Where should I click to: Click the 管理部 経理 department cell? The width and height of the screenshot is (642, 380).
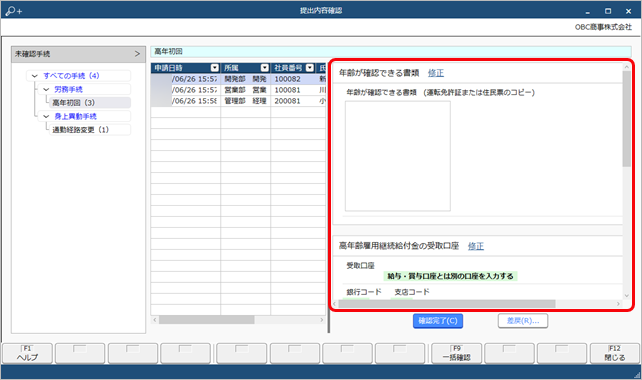tap(245, 101)
